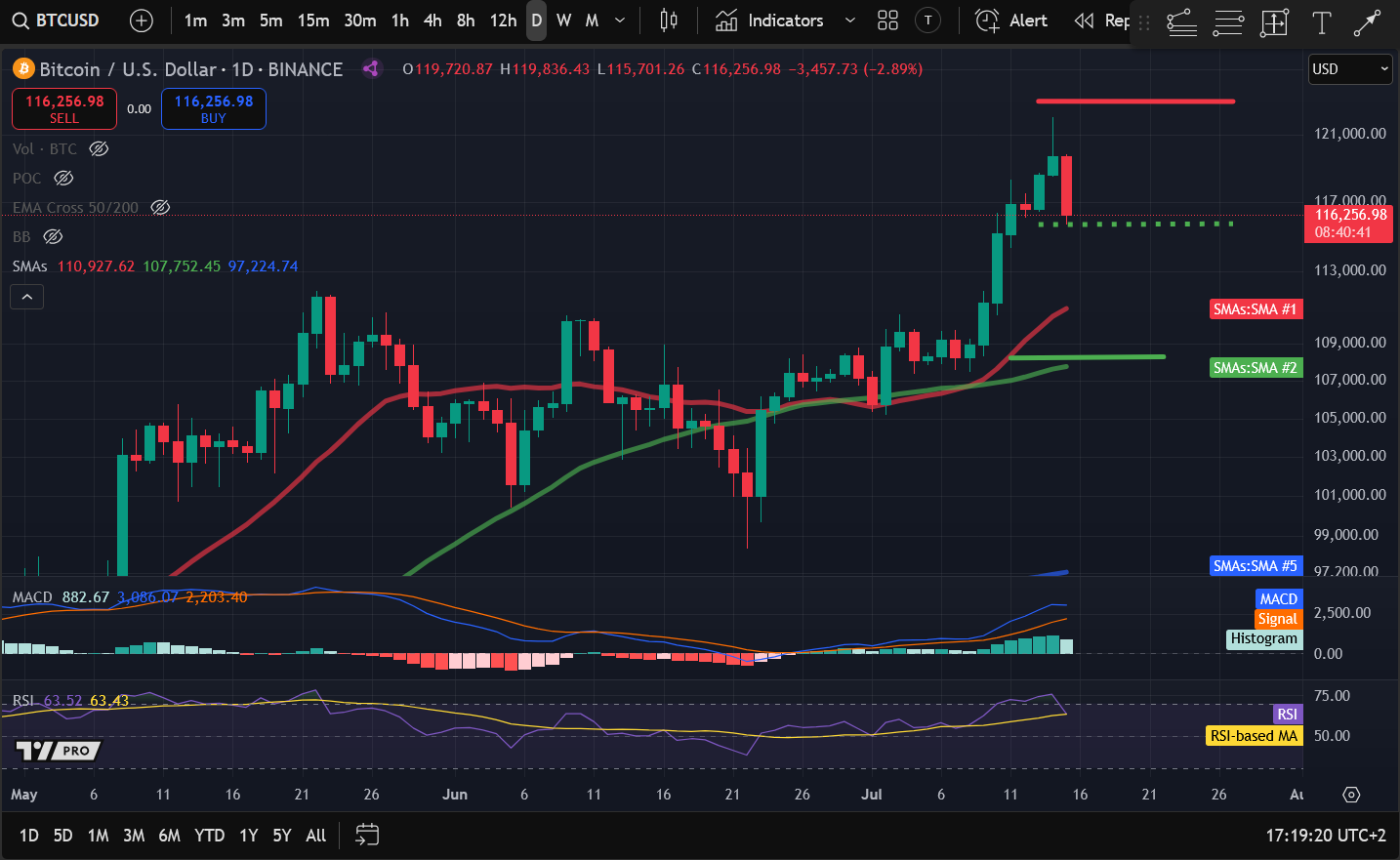Select the 1m timeframe
The image size is (1400, 860).
pyautogui.click(x=195, y=20)
